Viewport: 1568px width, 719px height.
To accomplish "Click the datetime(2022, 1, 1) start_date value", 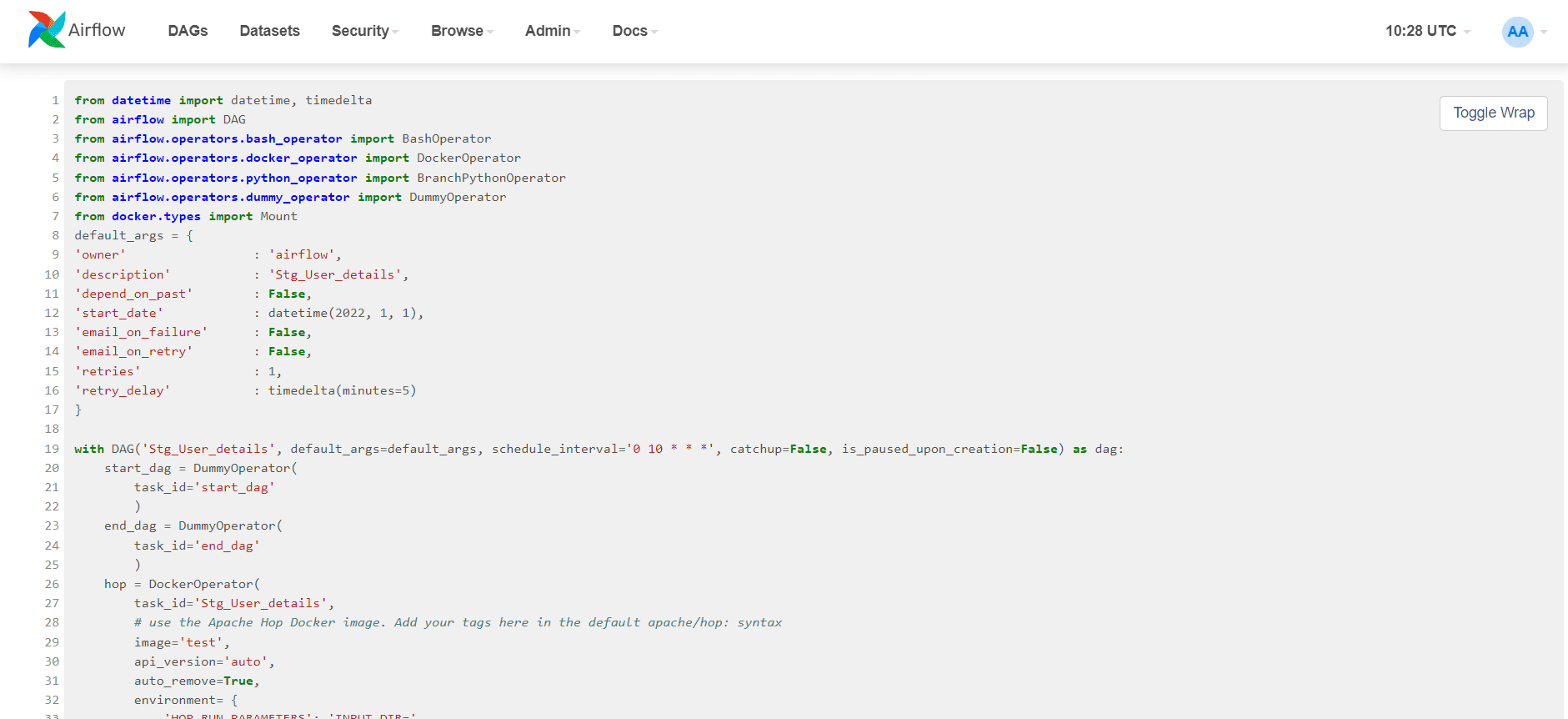I will click(x=345, y=313).
